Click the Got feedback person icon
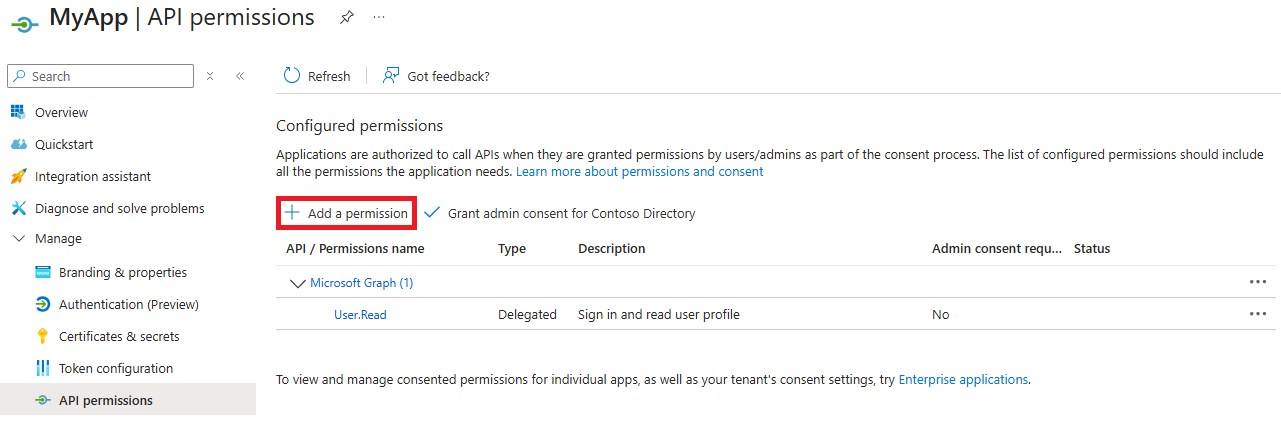The image size is (1281, 421). click(391, 76)
